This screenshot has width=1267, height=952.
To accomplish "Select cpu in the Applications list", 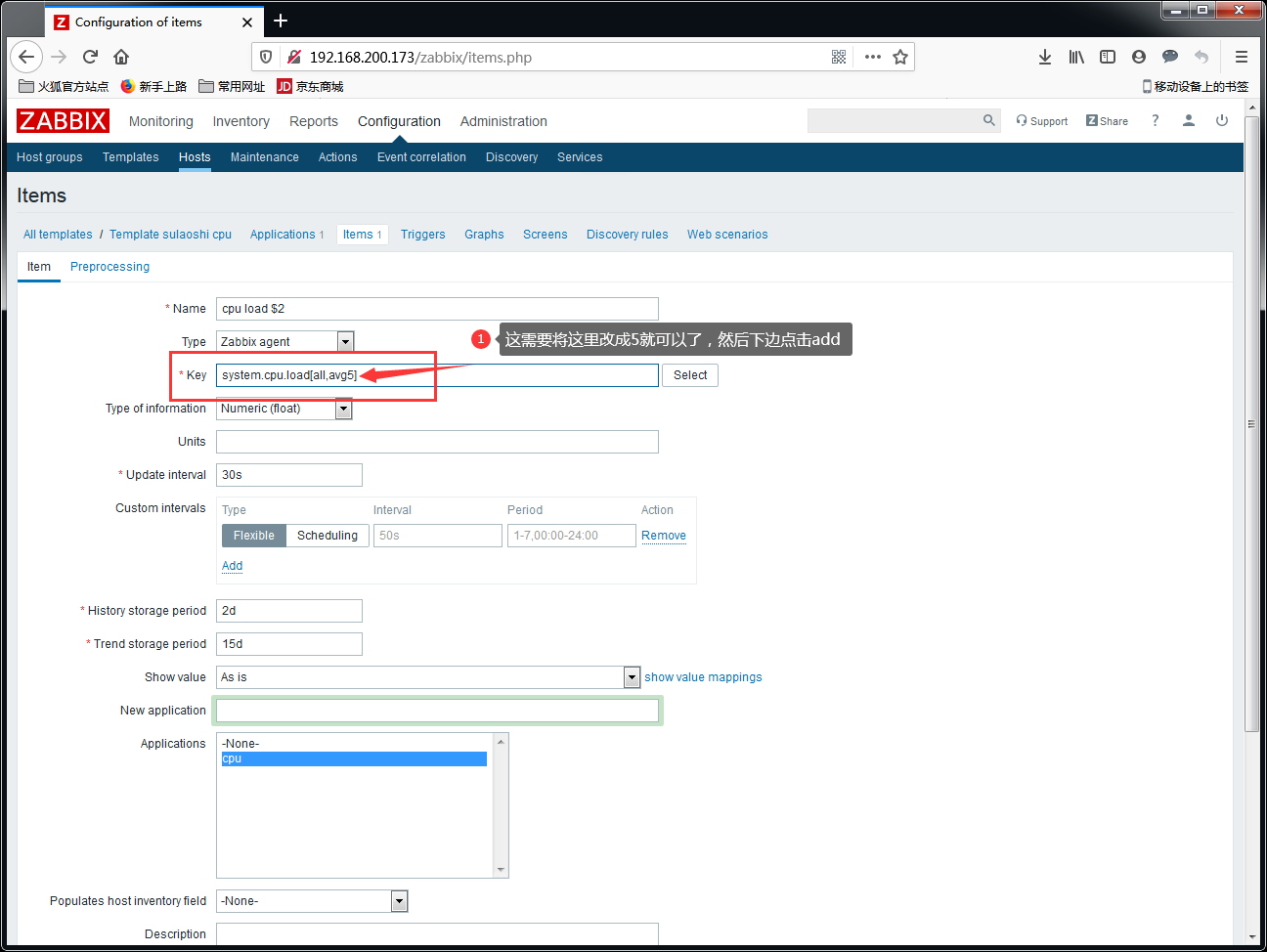I will click(x=354, y=758).
